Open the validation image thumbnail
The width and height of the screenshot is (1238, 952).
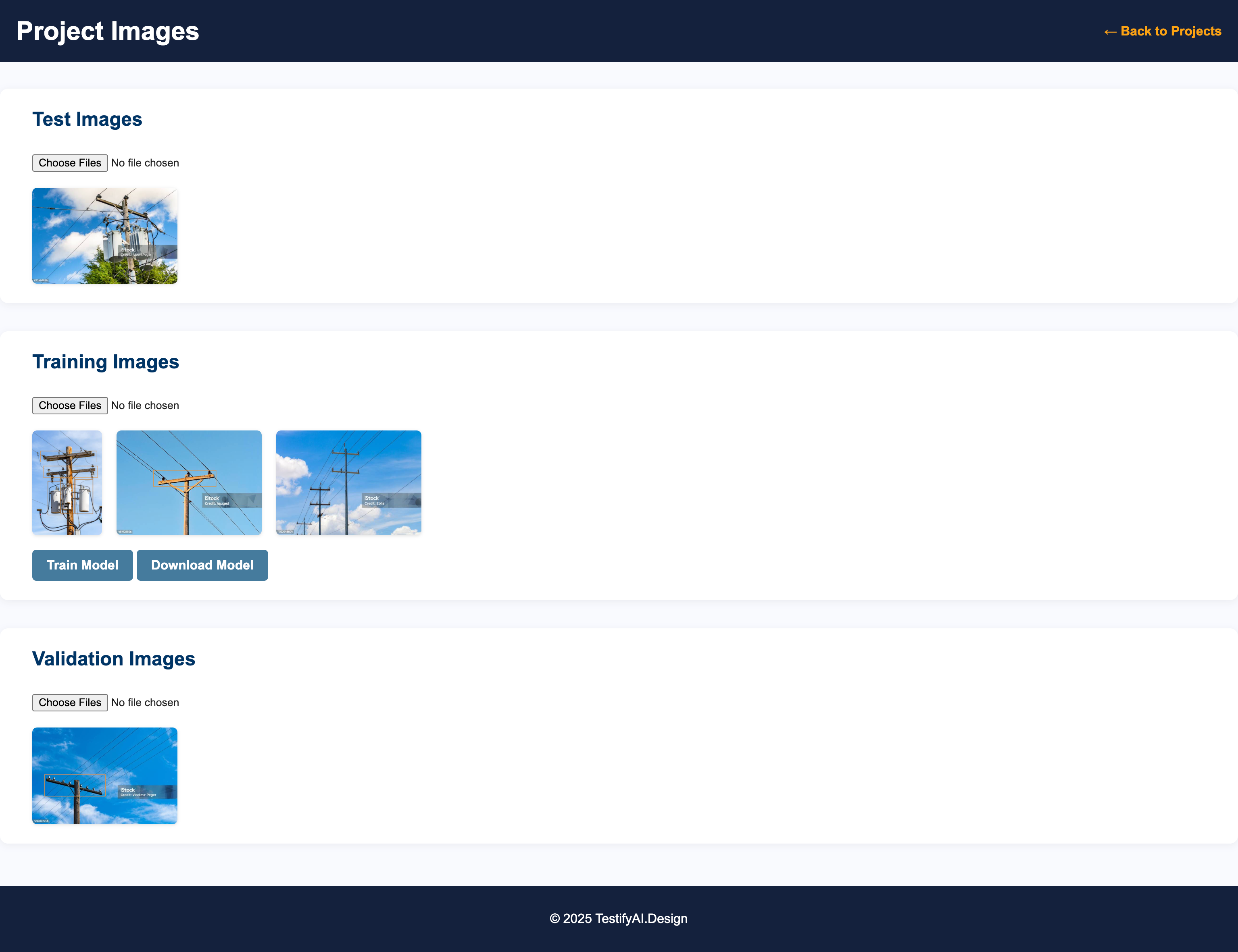coord(105,775)
